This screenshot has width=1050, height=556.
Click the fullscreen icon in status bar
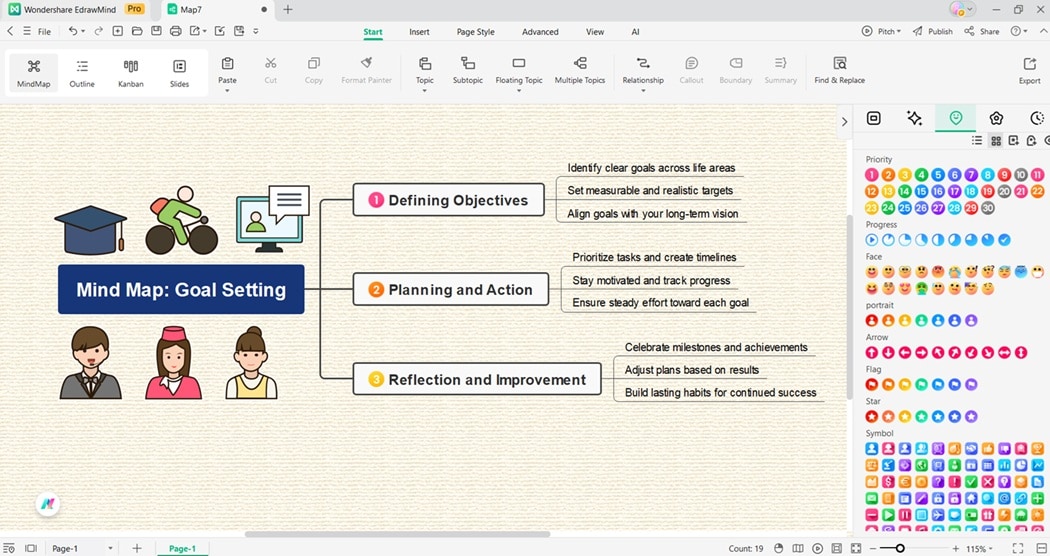tap(1018, 548)
